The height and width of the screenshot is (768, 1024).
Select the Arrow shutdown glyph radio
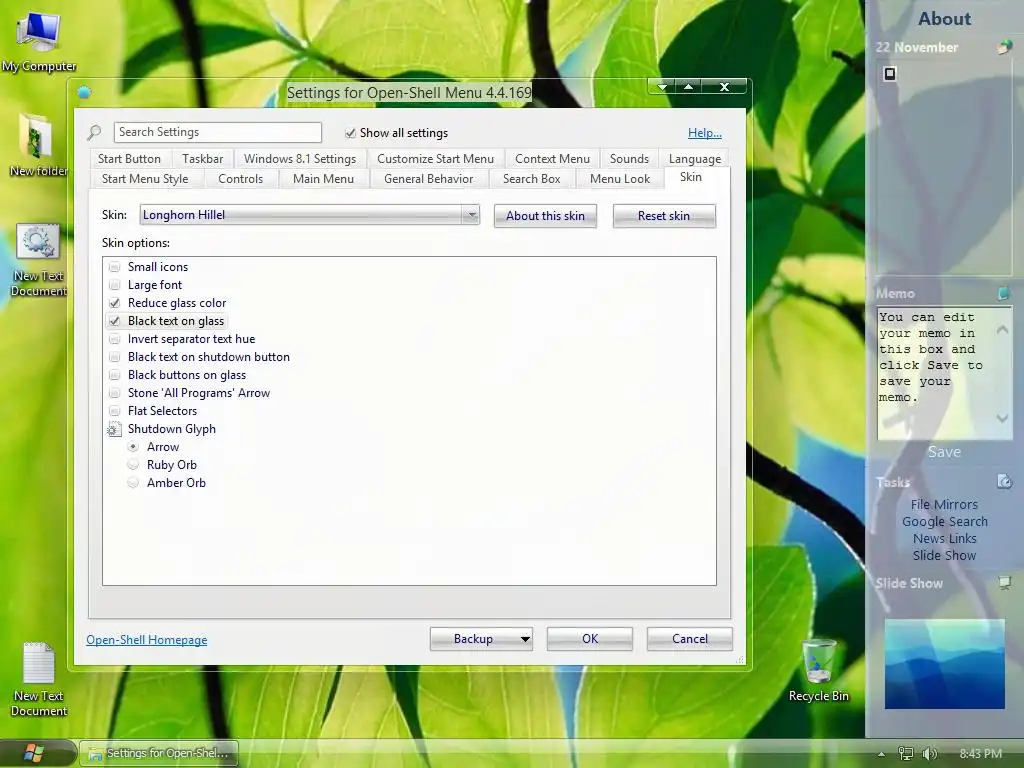[x=133, y=447]
